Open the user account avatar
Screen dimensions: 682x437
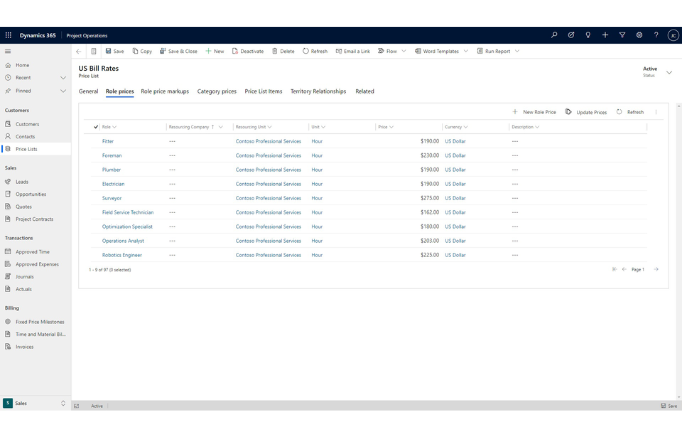[x=673, y=35]
